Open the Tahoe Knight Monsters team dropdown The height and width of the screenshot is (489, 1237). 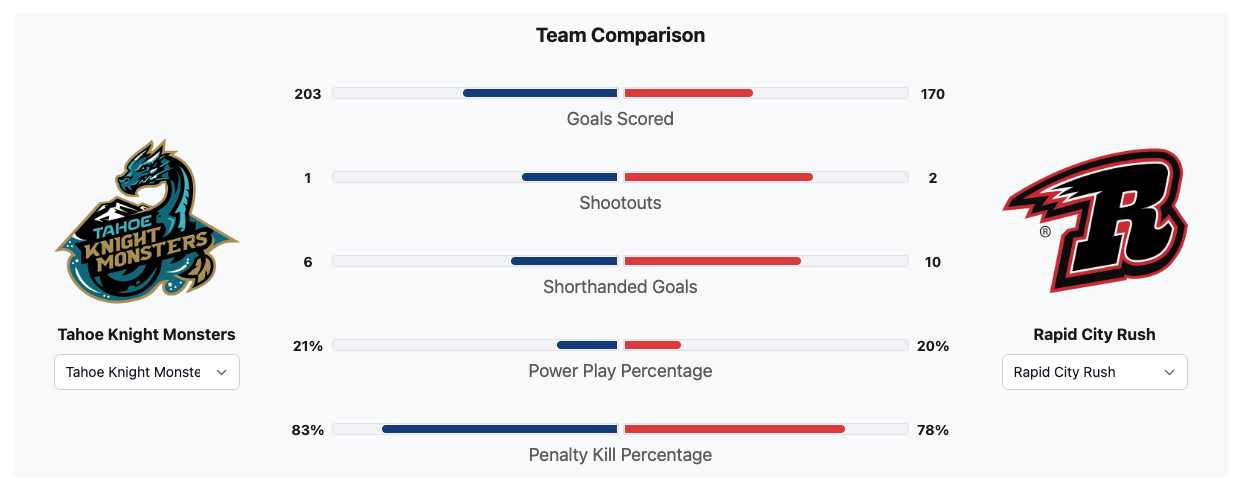147,372
